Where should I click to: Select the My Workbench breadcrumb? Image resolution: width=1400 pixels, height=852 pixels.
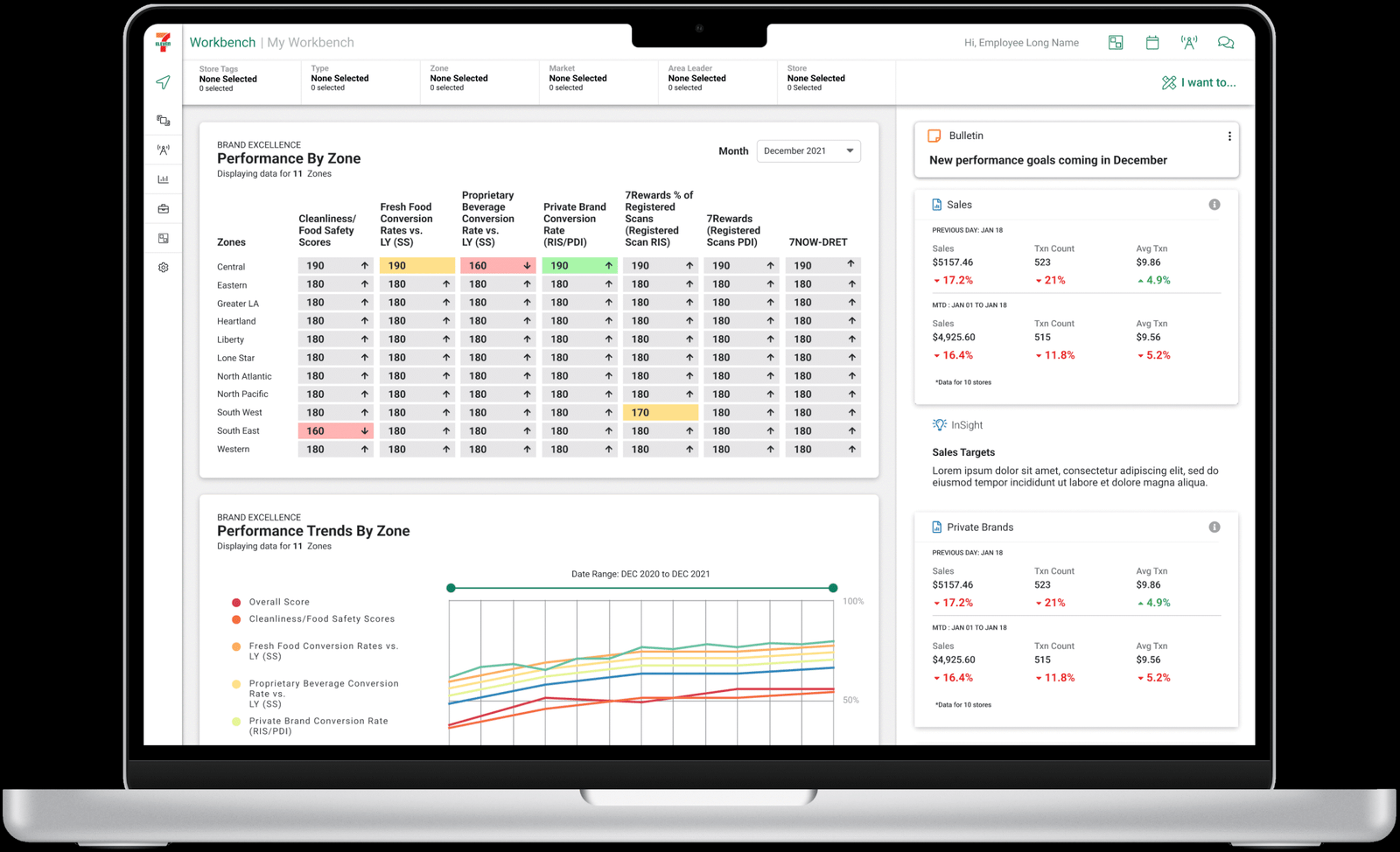pos(311,42)
